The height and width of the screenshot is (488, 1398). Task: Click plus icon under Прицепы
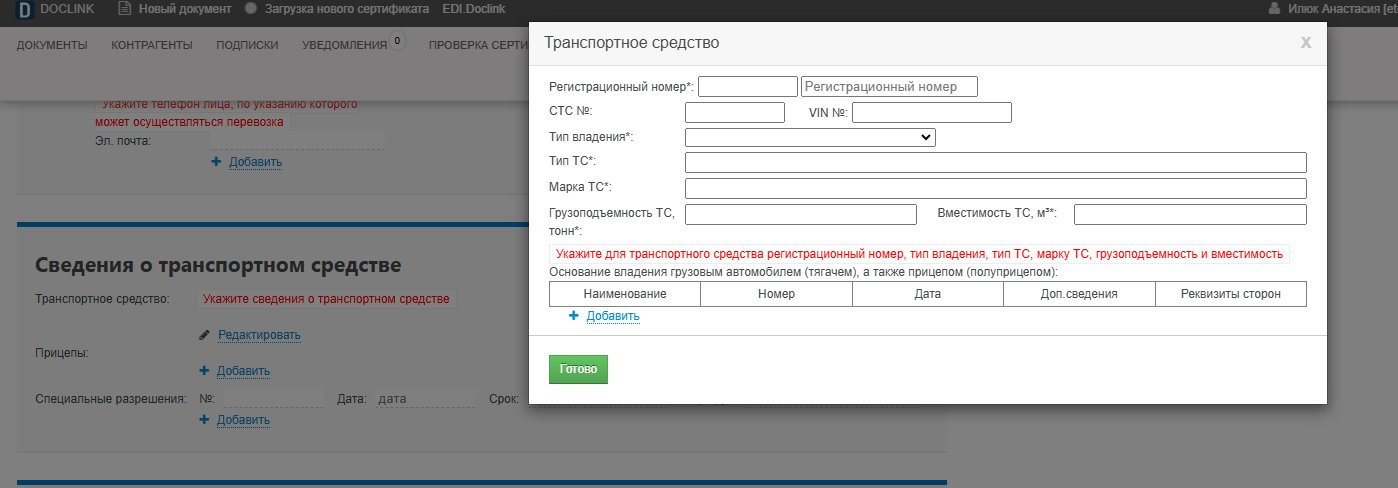pos(204,370)
